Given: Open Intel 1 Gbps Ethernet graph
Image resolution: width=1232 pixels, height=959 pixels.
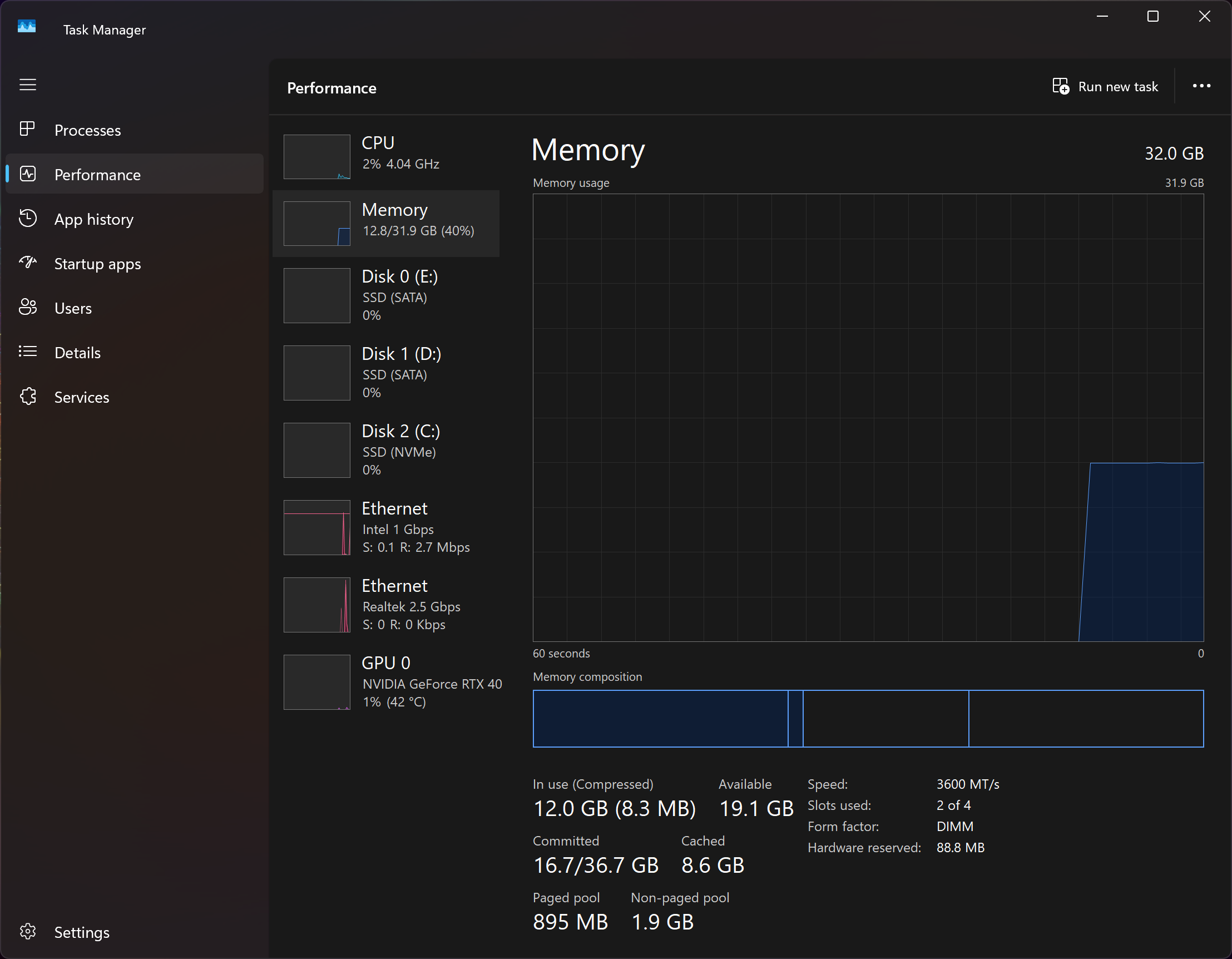Looking at the screenshot, I should (316, 527).
